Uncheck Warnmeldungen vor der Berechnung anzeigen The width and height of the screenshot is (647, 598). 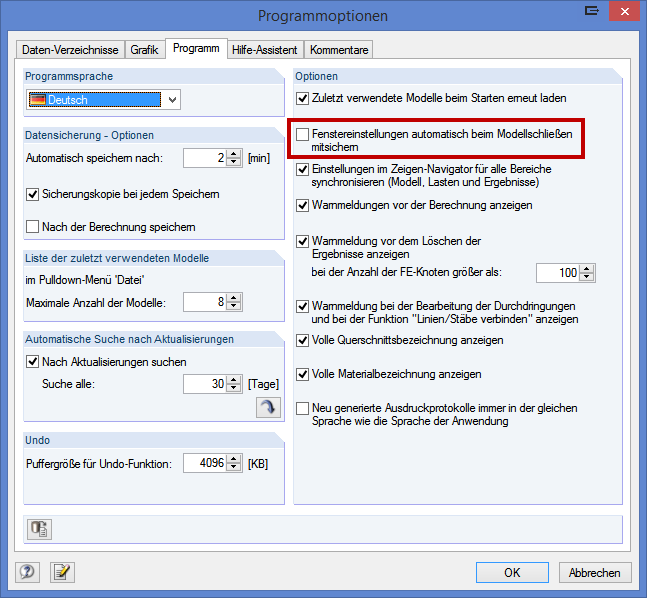[302, 205]
